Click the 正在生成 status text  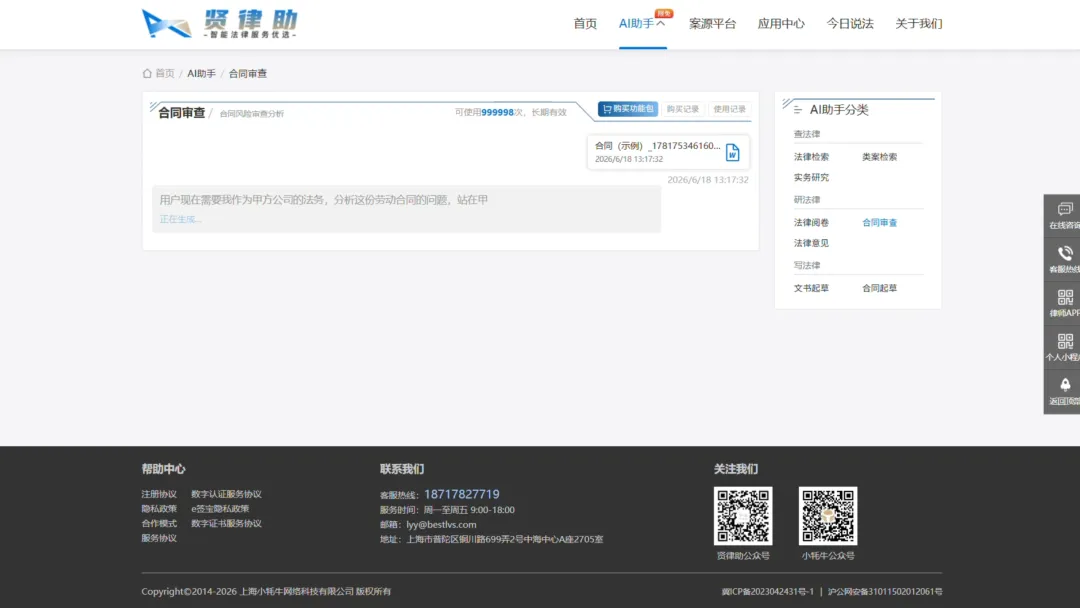pos(180,219)
